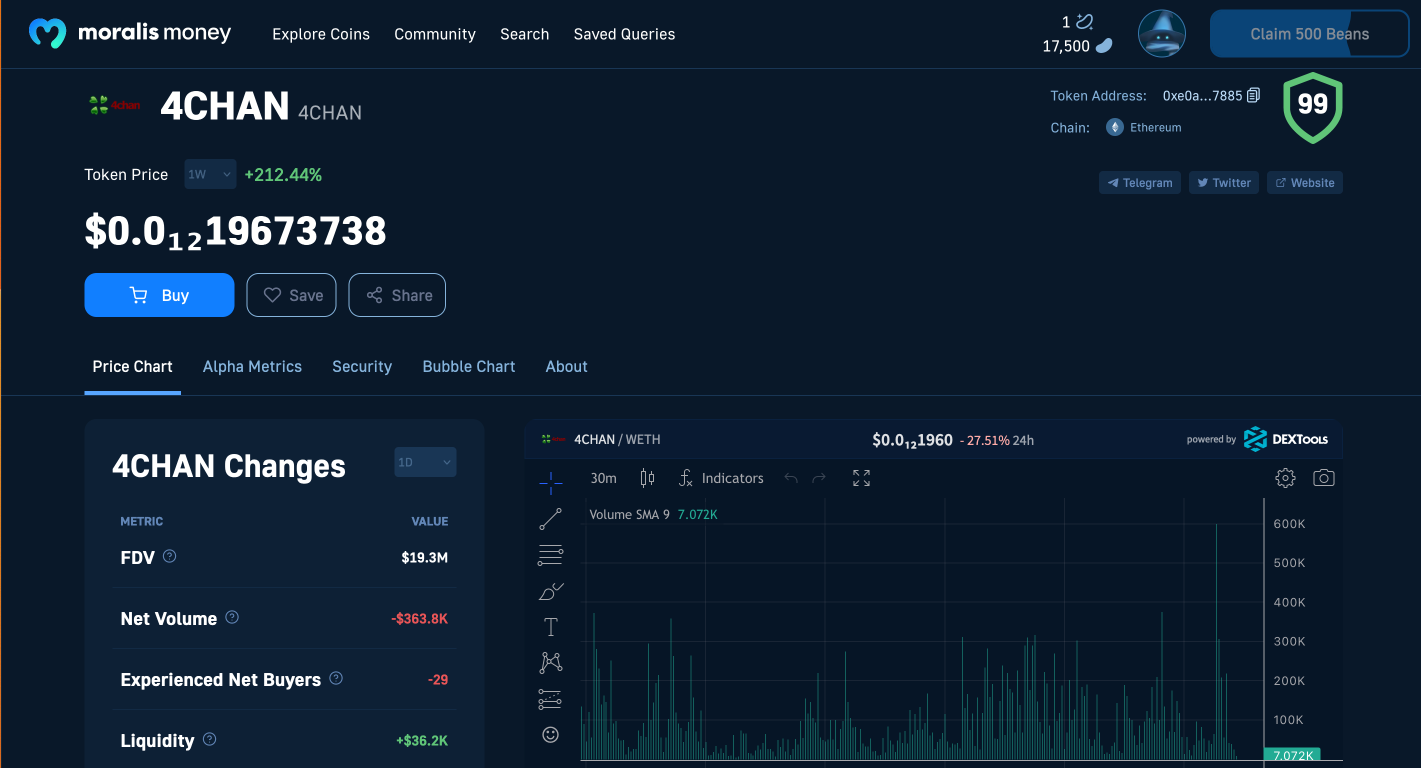Save the 4CHAN token
The image size is (1421, 768).
pyautogui.click(x=291, y=295)
